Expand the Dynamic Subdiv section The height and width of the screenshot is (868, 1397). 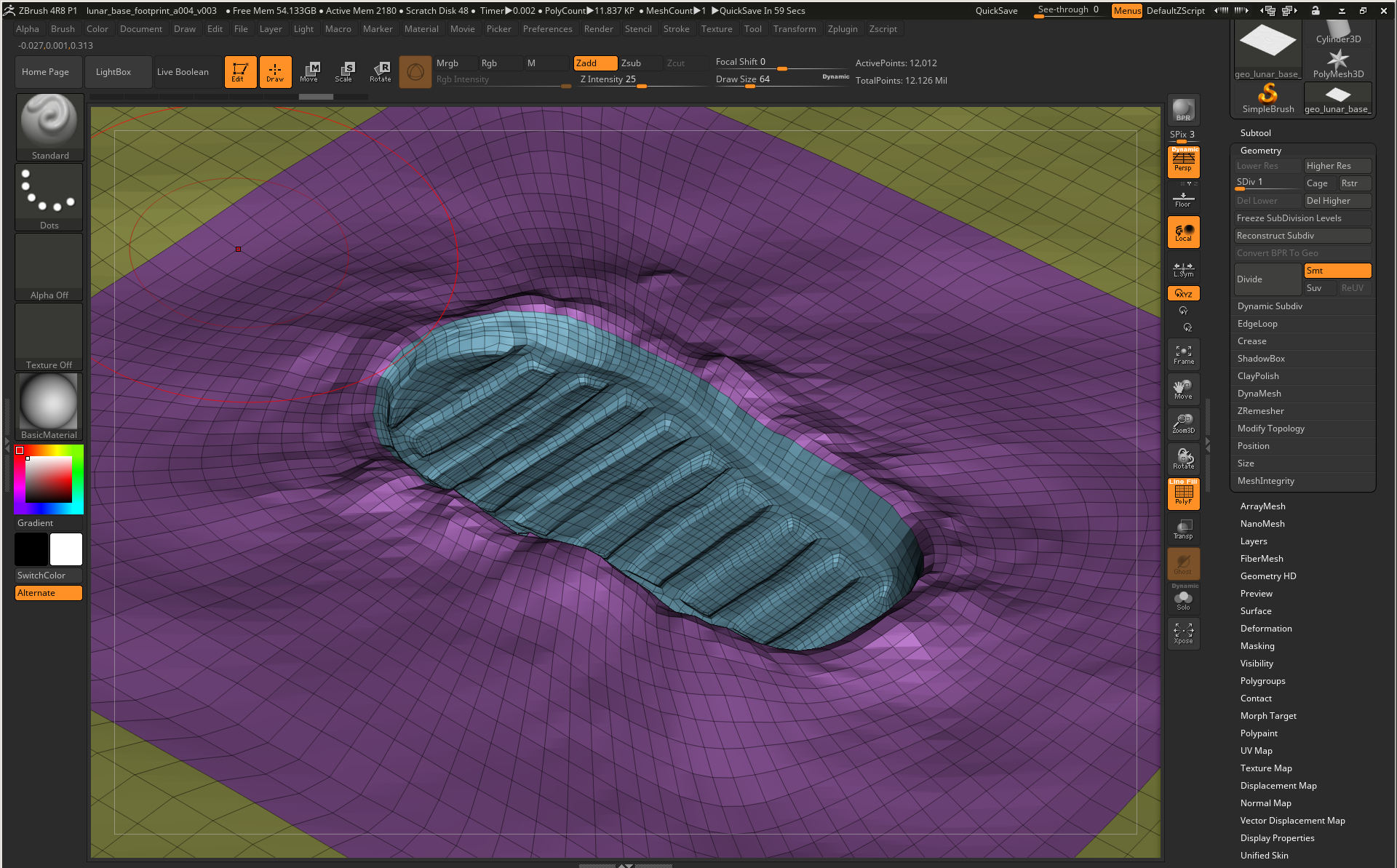pos(1270,306)
